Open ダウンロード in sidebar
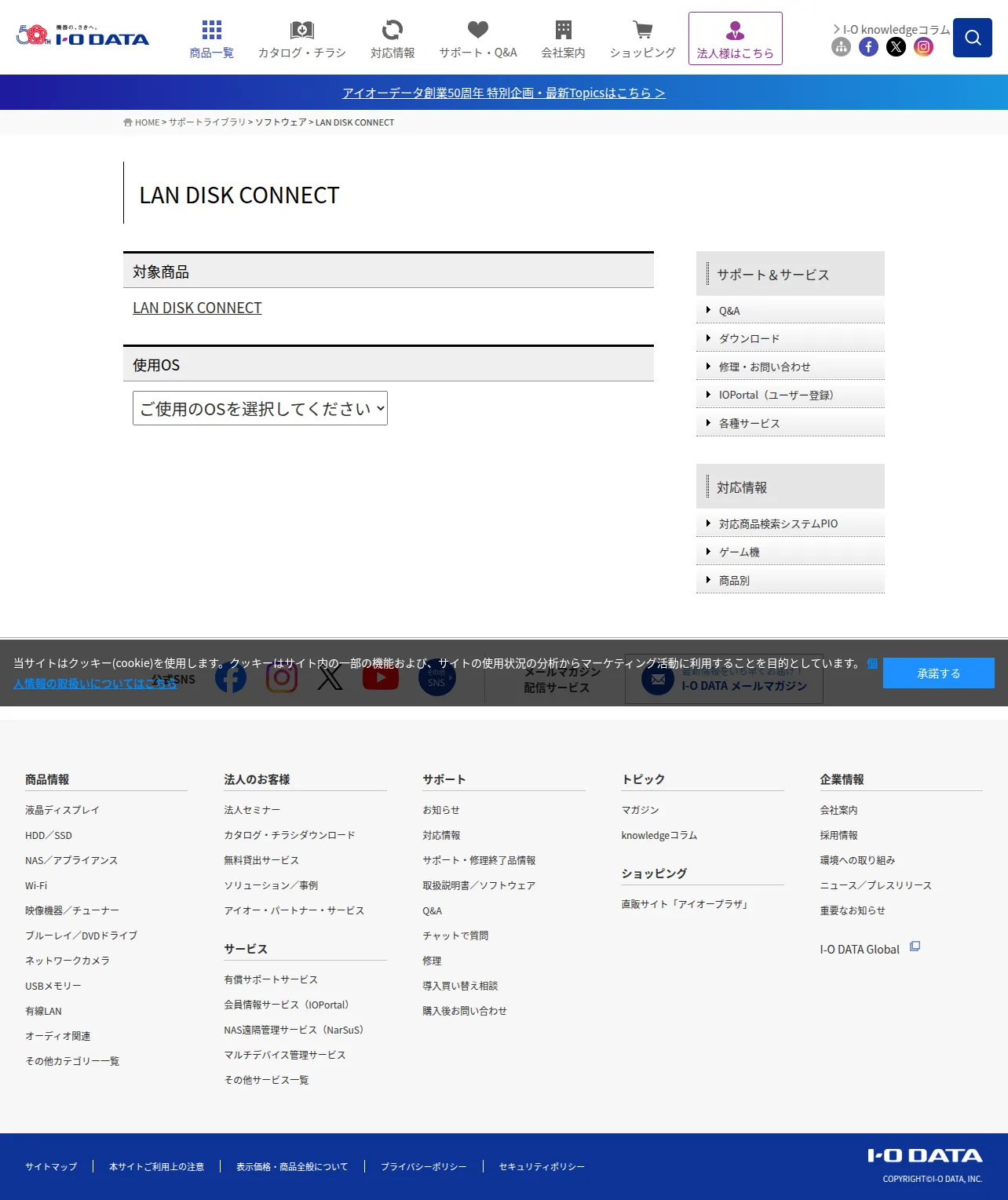 coord(791,339)
